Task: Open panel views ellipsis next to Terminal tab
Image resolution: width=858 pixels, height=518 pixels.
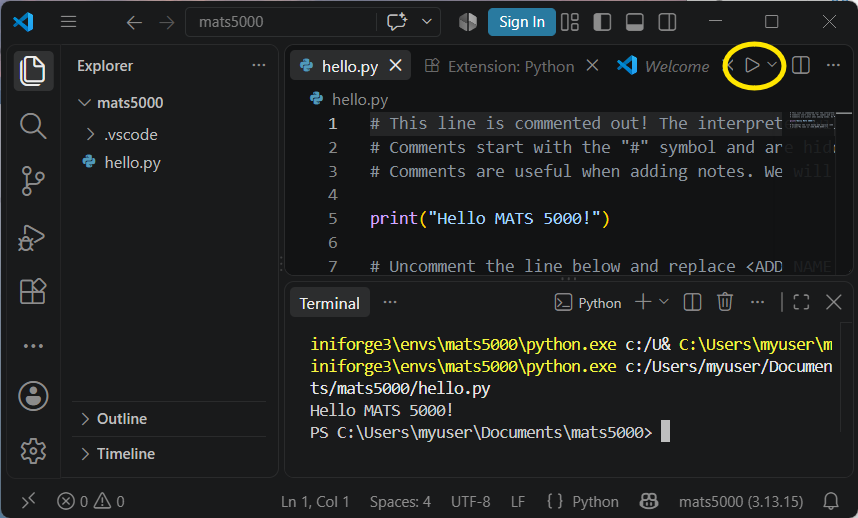Action: pos(390,302)
